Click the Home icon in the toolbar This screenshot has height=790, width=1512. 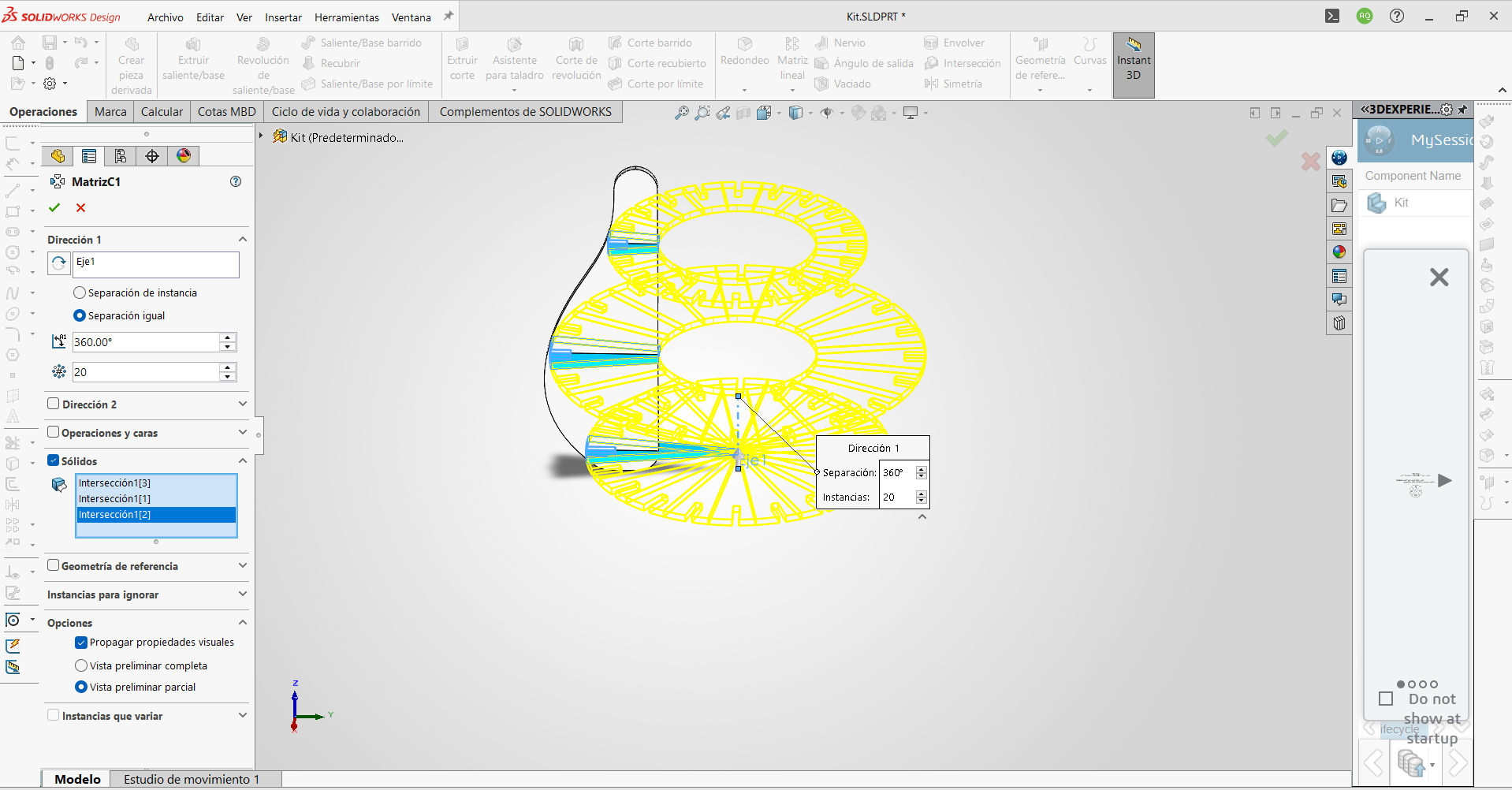pos(18,43)
